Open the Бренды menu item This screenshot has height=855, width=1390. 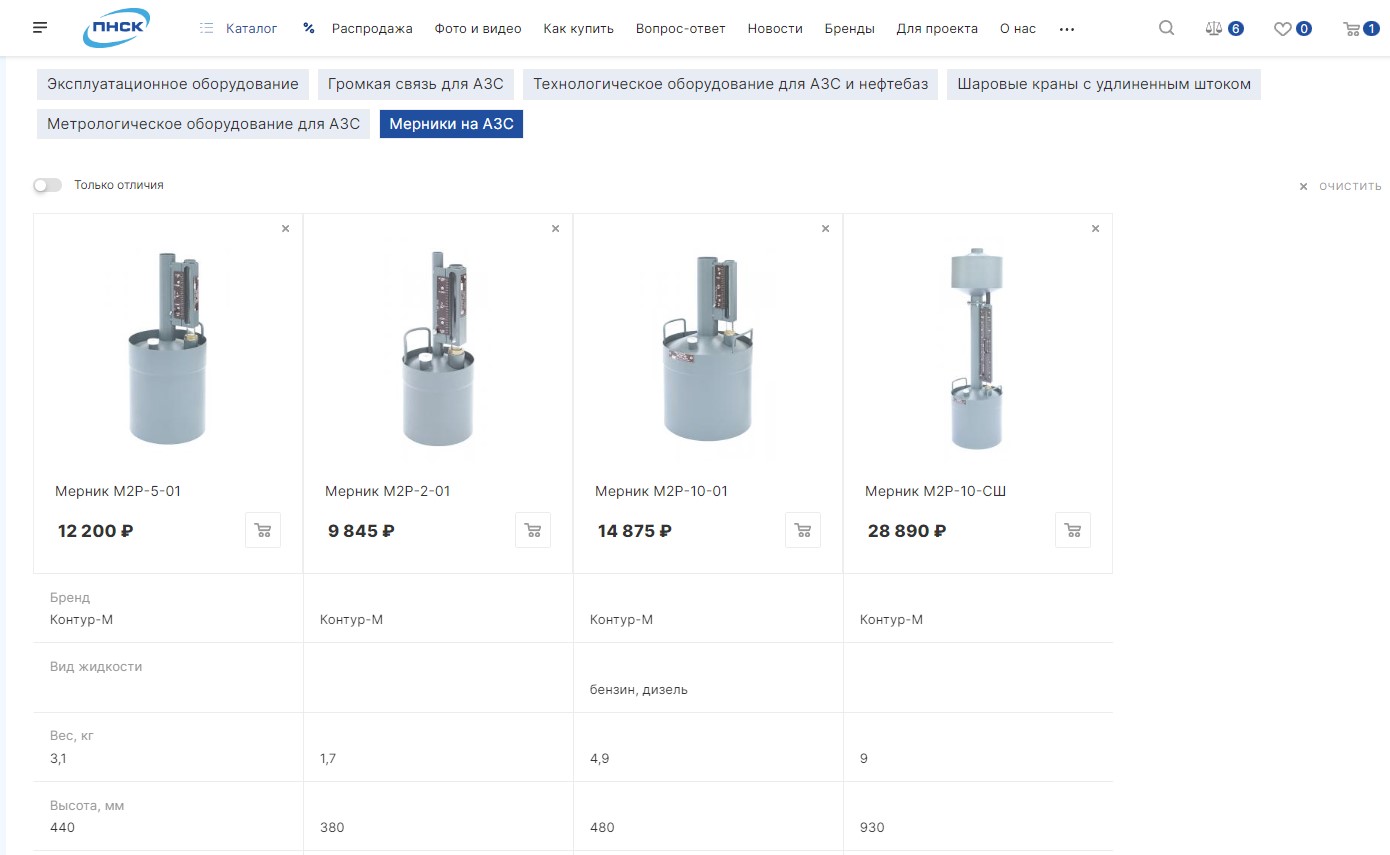[849, 29]
